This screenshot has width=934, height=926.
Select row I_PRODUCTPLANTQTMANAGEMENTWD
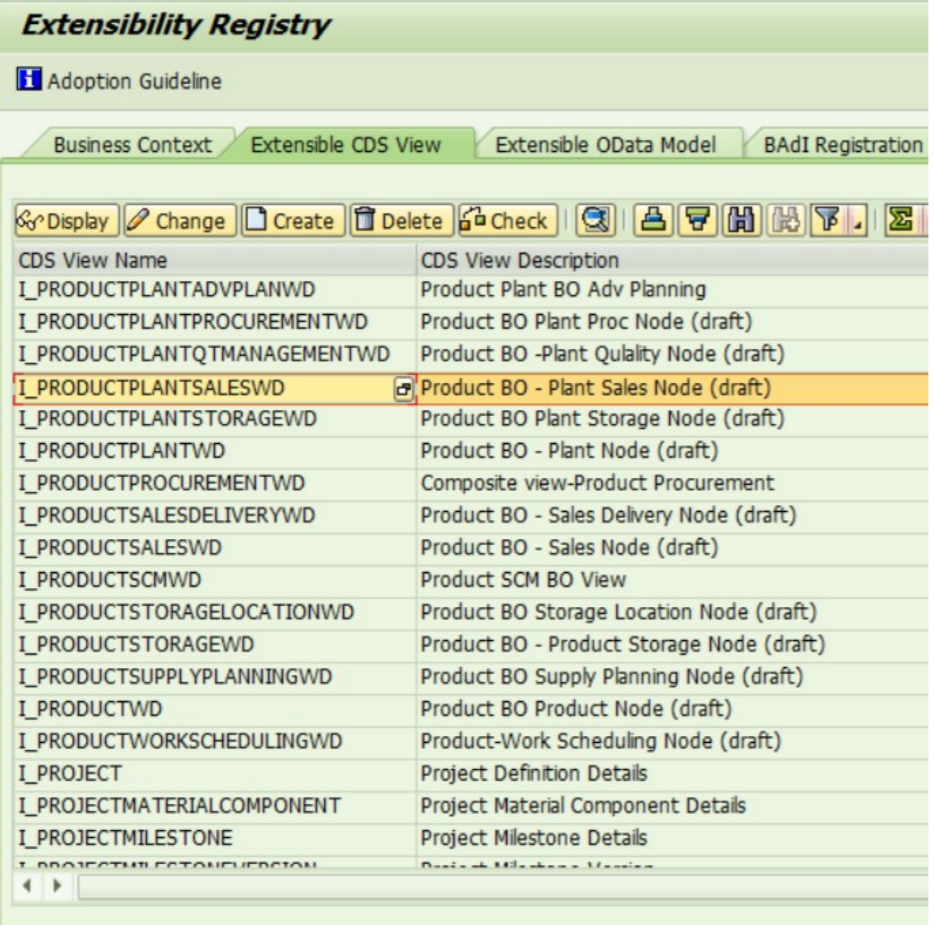tap(214, 354)
